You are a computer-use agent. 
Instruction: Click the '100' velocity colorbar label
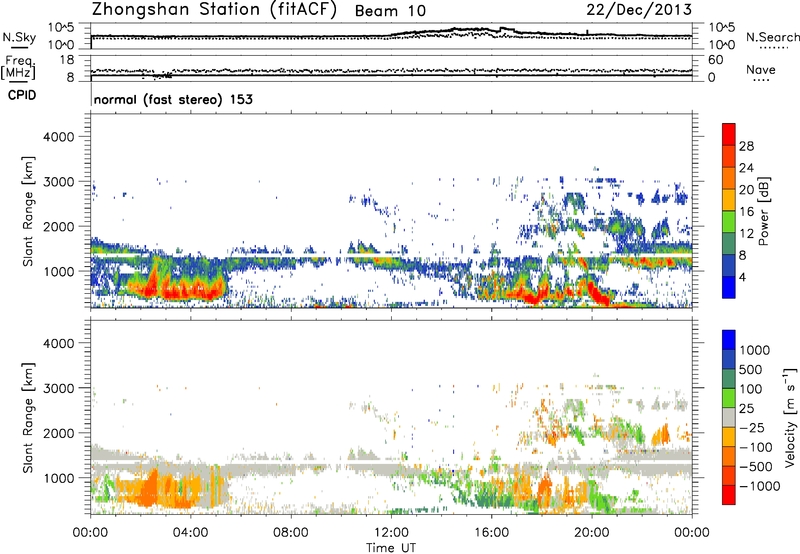coord(751,389)
